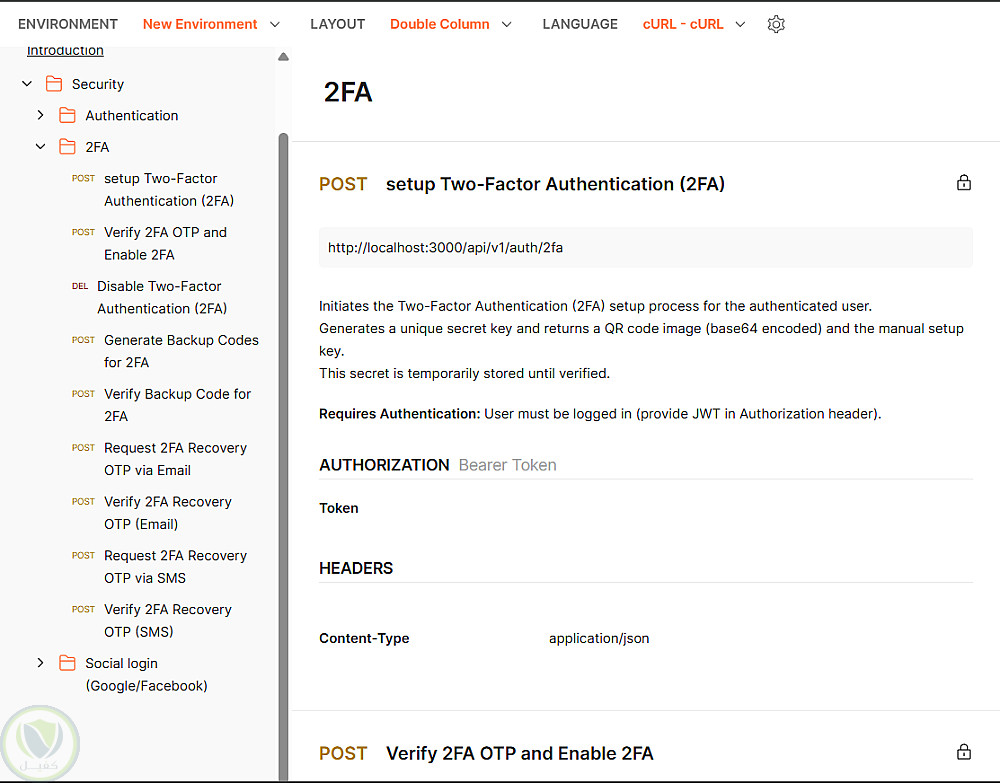Click the Social login folder icon
This screenshot has width=1000, height=783.
point(68,663)
